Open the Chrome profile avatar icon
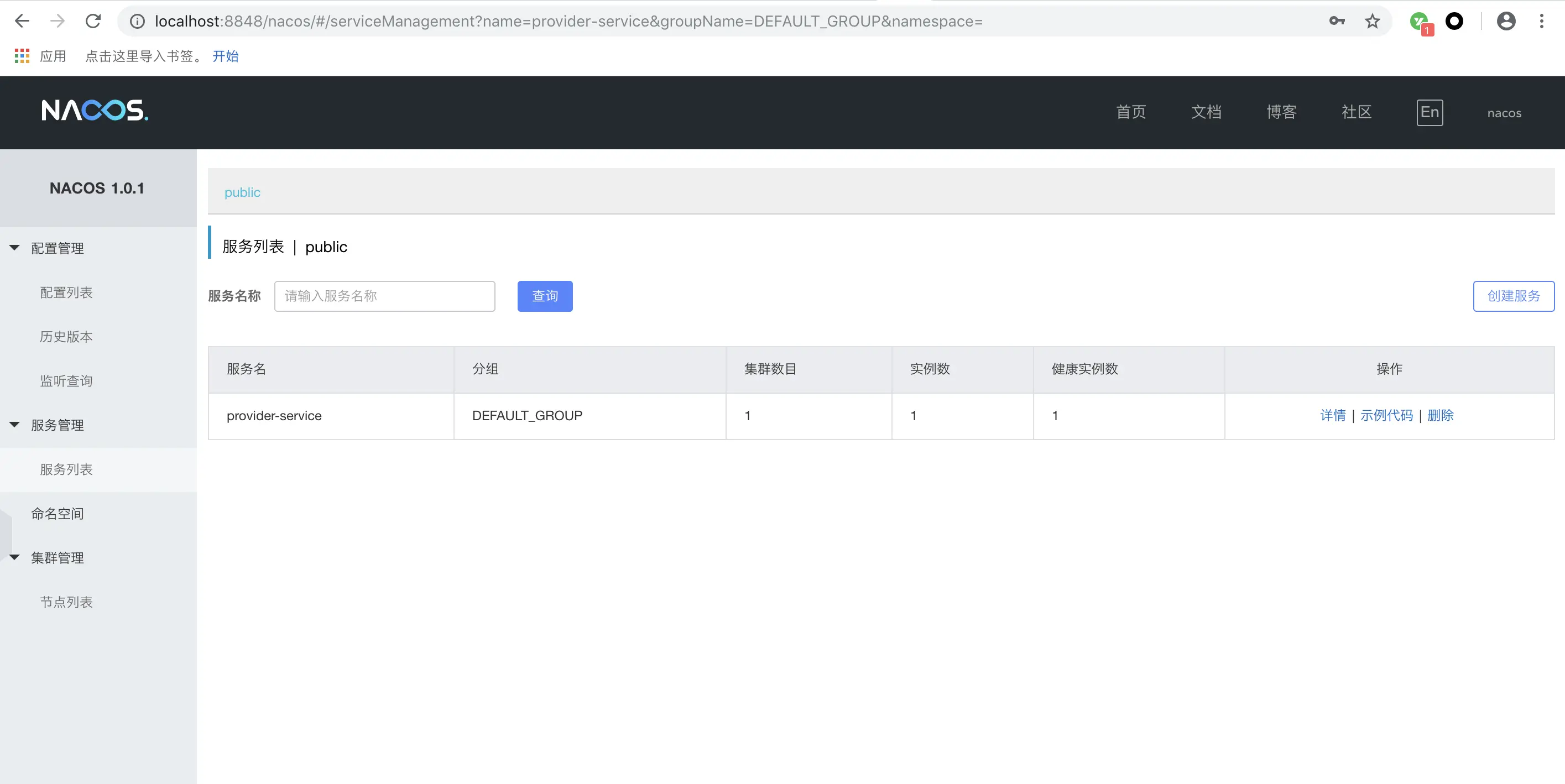 pos(1505,21)
